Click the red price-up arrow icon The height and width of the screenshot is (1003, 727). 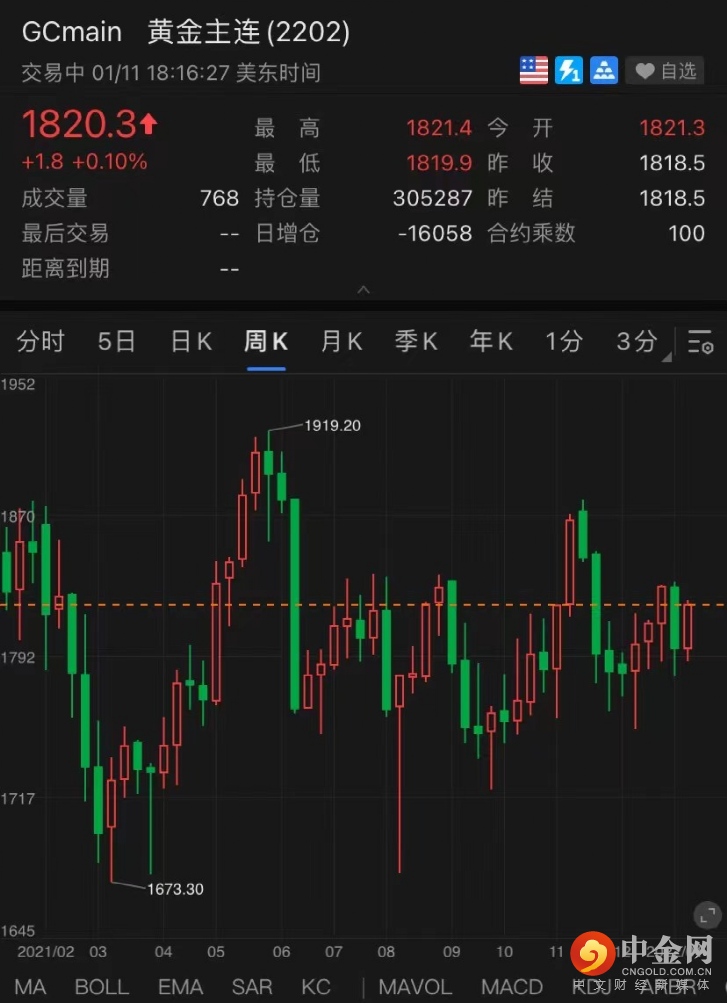(149, 124)
